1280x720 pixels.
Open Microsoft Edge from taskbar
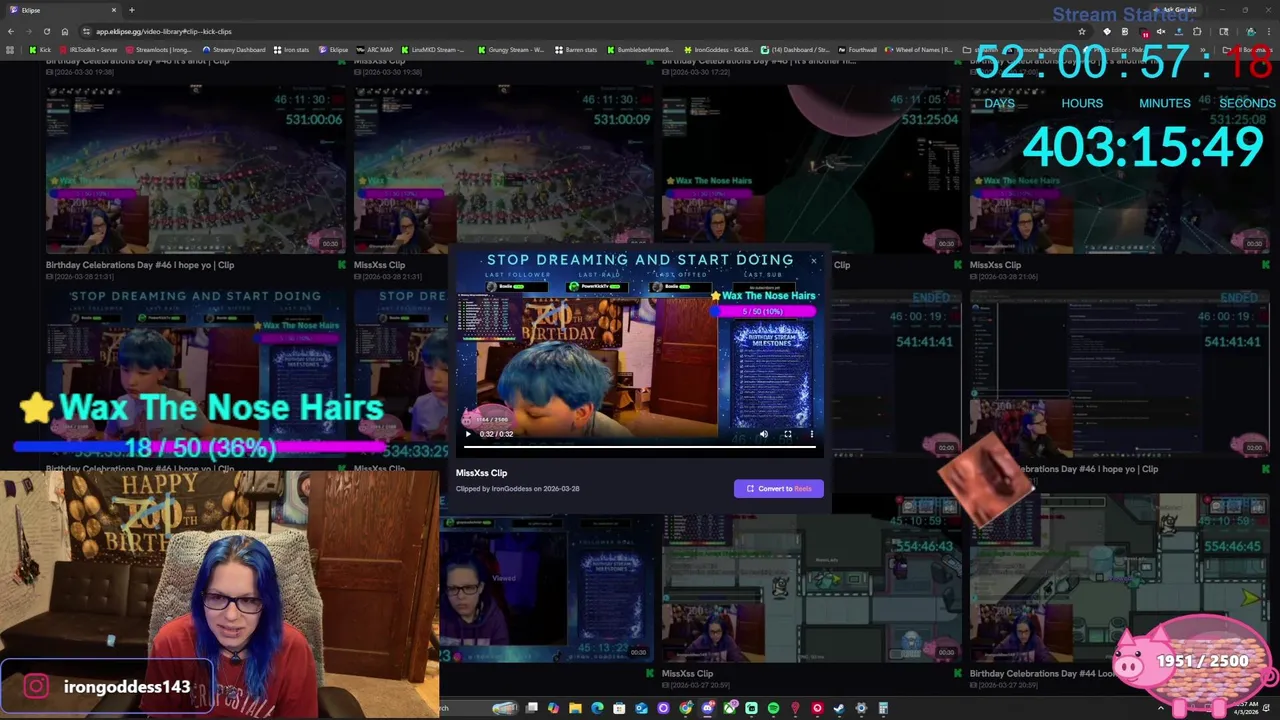click(x=597, y=708)
